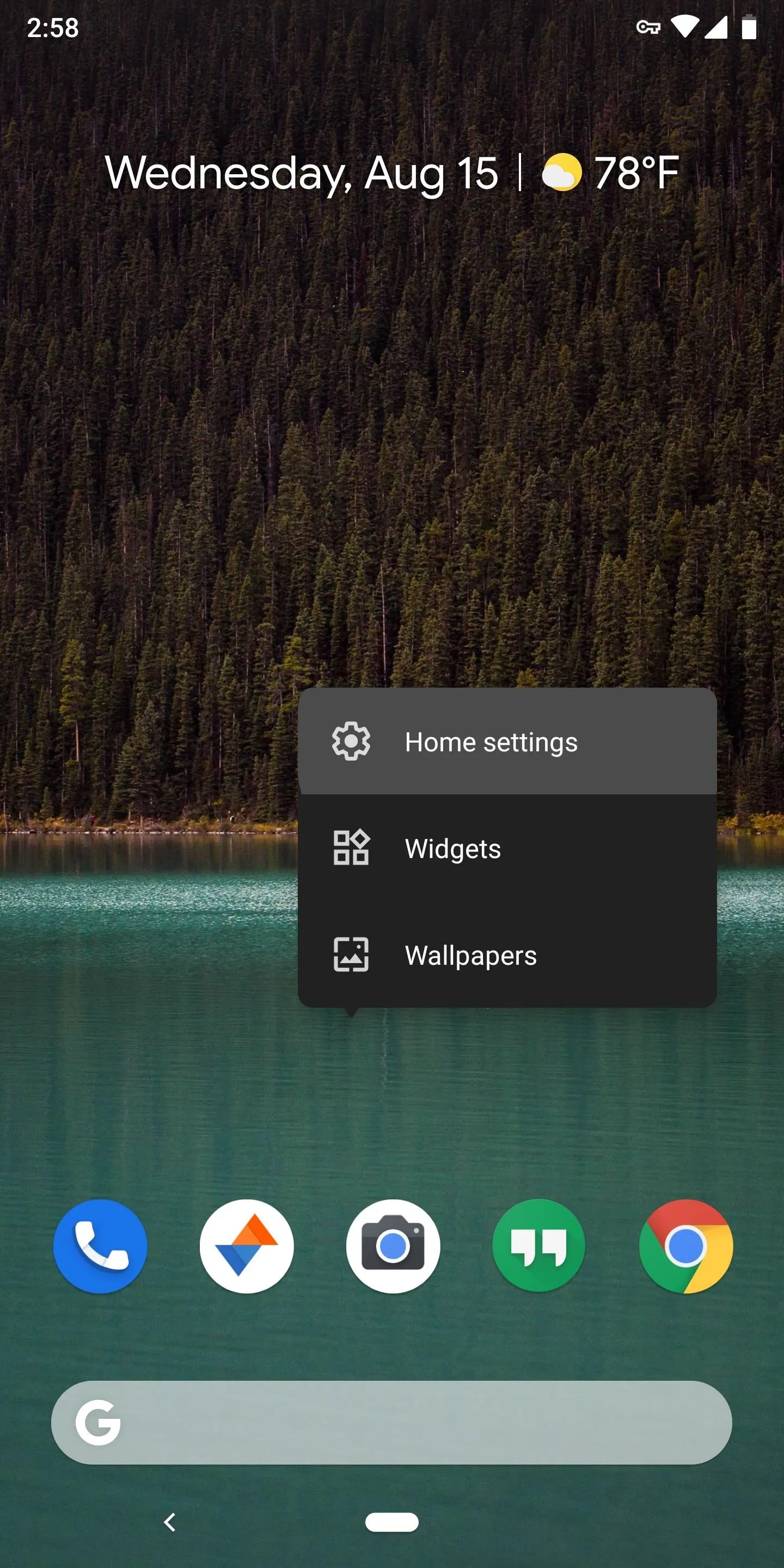Tap the back navigation arrow

[170, 1522]
